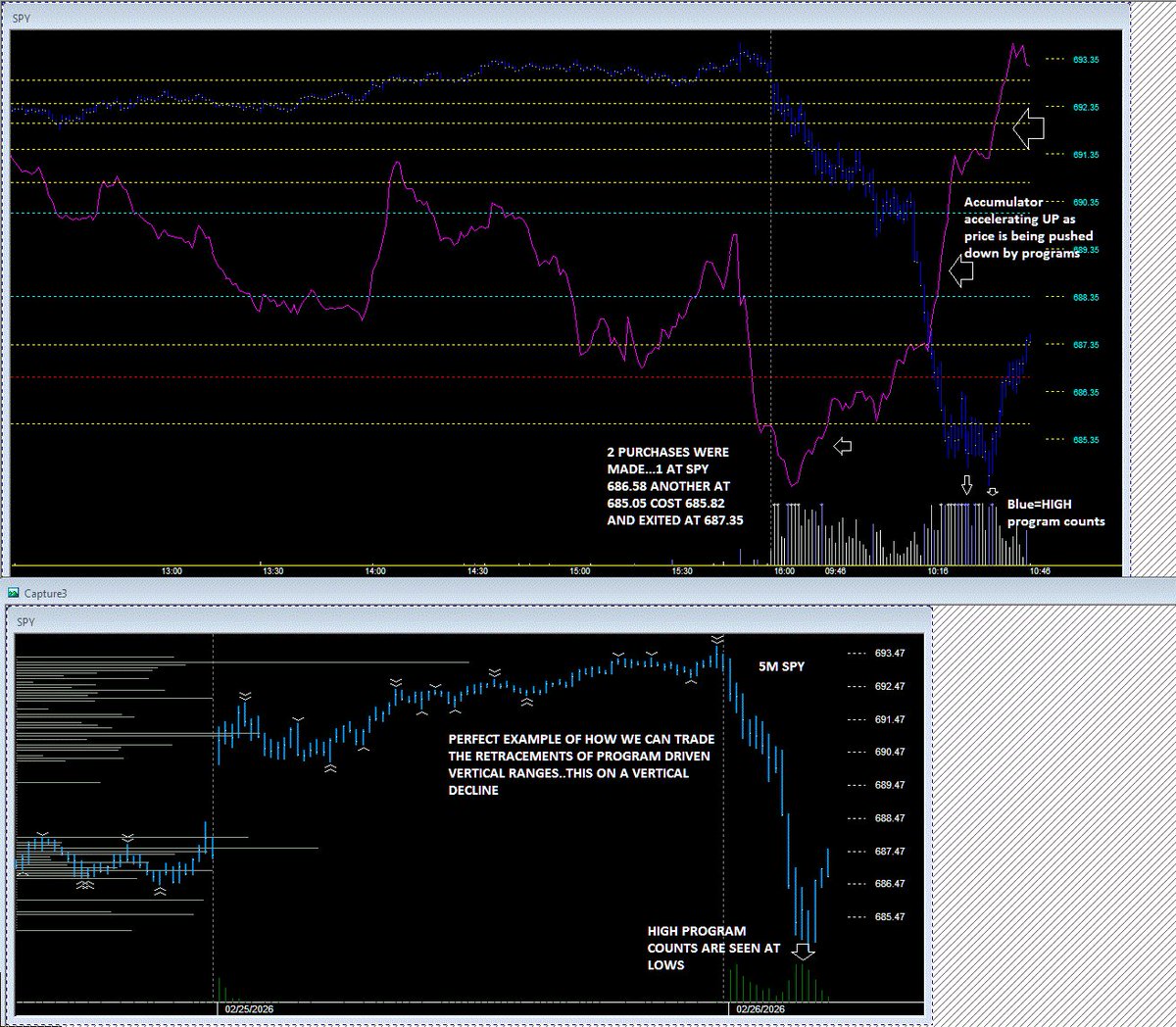Select the 690.47 price label

(x=890, y=753)
